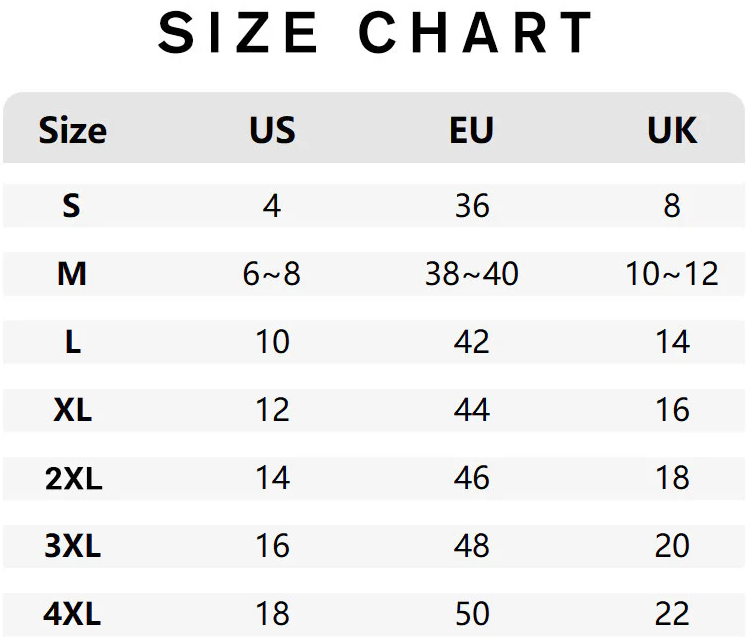This screenshot has width=746, height=638.
Task: Select the L size row label
Action: 72,342
